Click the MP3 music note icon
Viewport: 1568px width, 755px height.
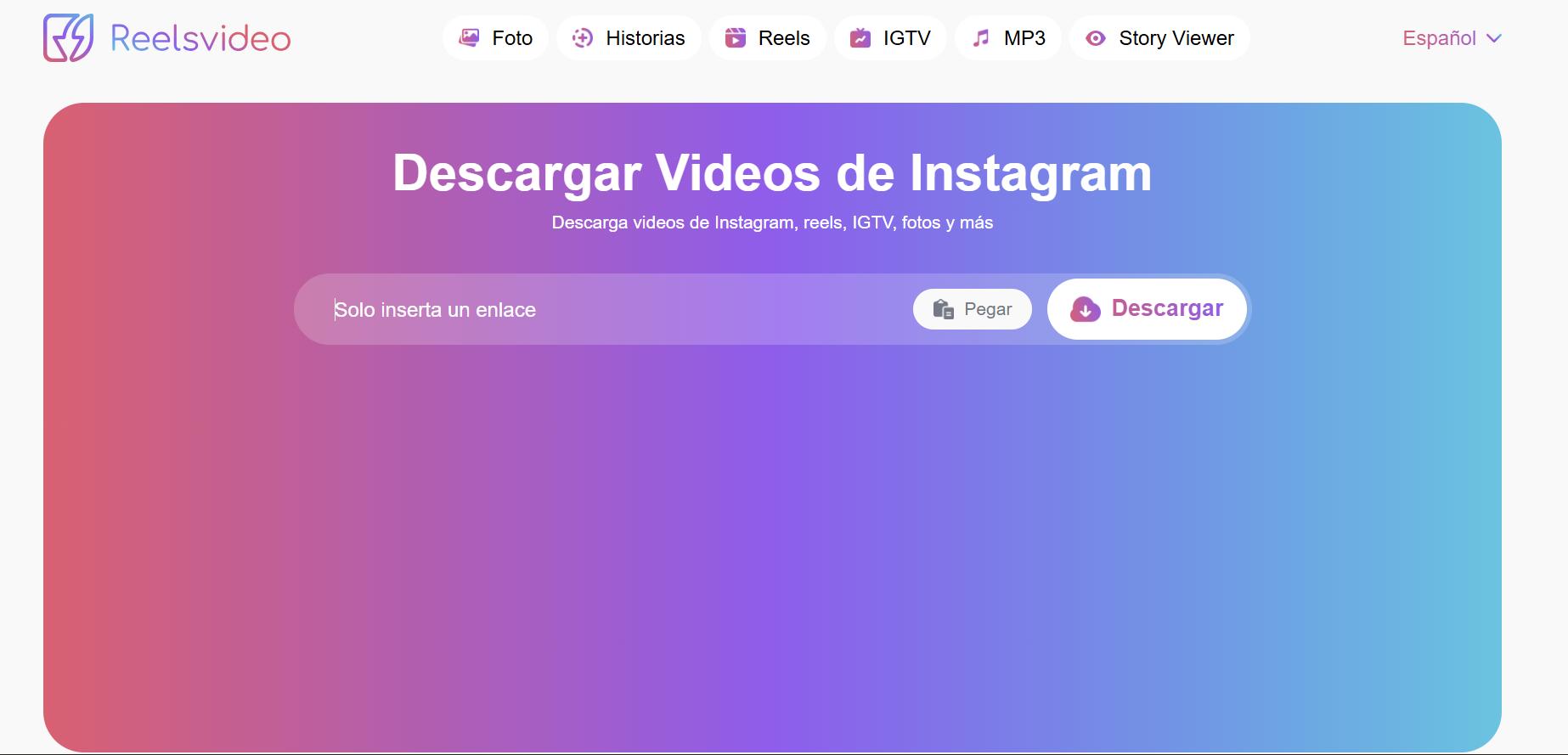click(981, 37)
